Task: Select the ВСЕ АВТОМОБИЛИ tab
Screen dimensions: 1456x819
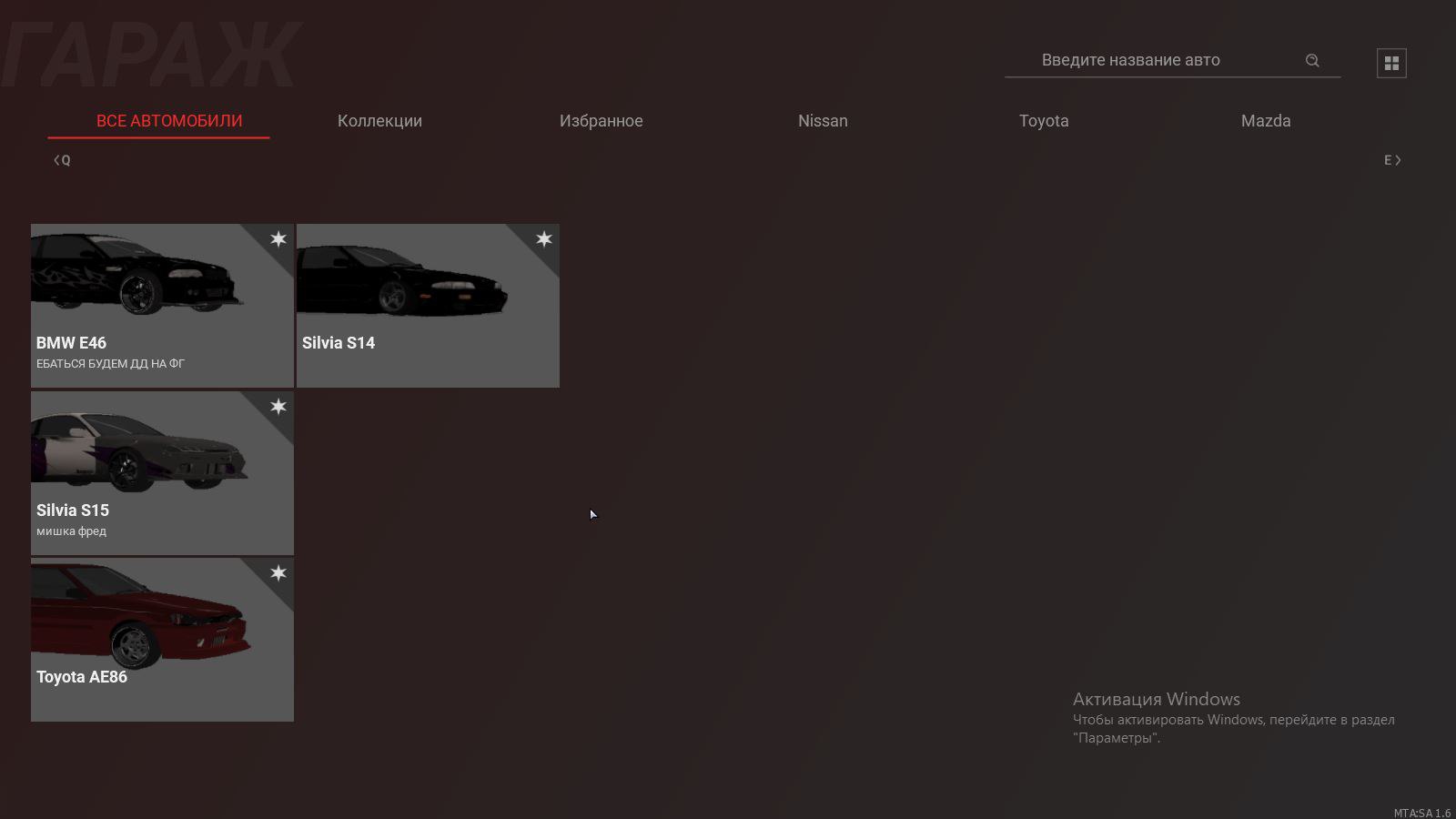Action: coord(169,121)
